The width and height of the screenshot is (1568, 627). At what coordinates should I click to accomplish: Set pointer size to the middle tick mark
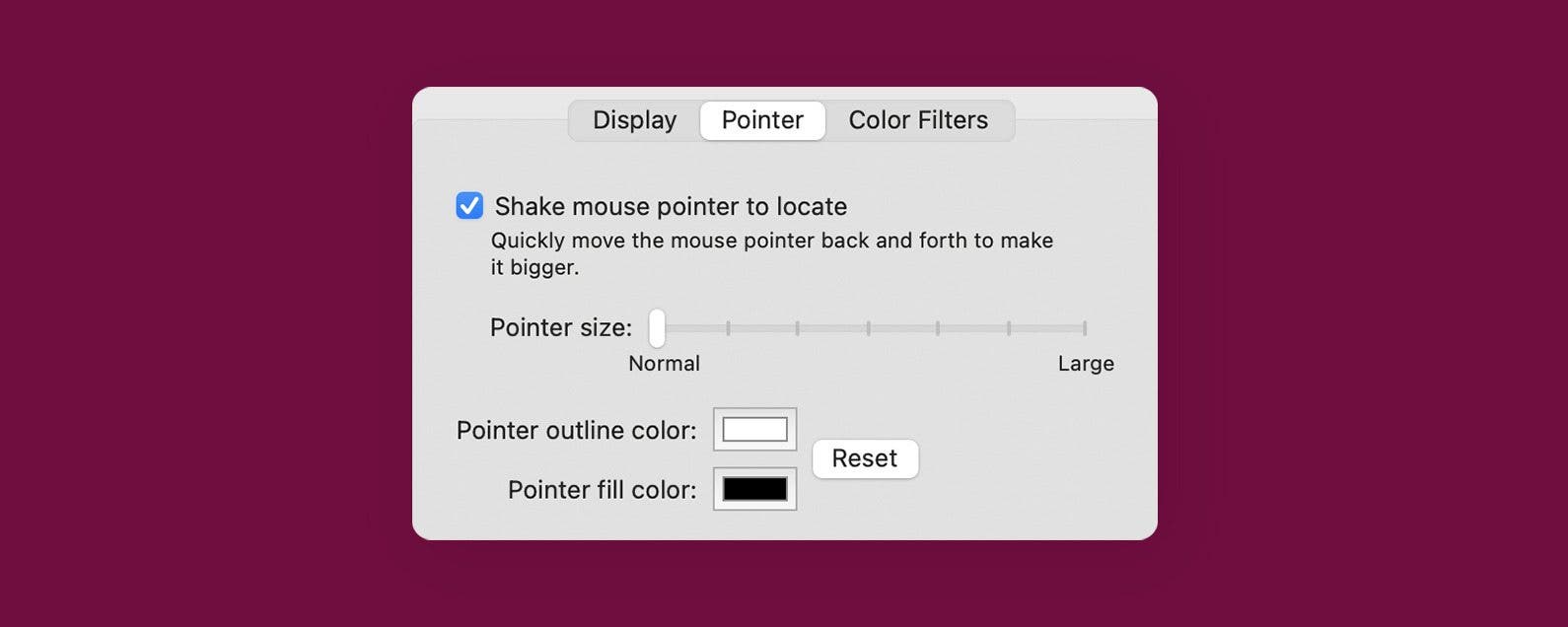click(868, 328)
